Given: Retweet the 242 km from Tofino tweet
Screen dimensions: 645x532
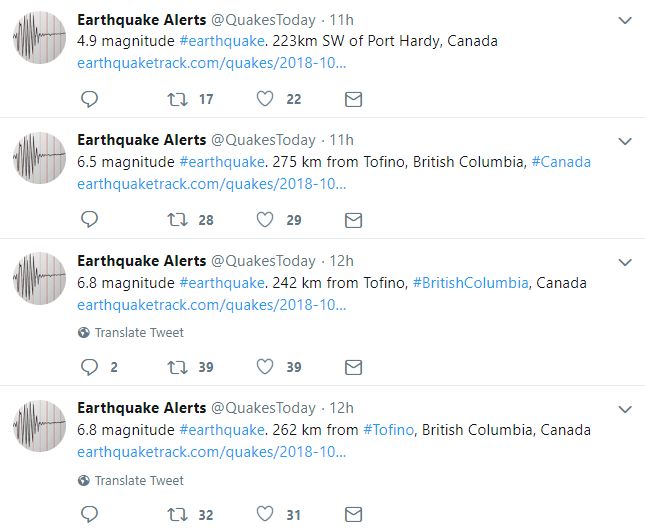Looking at the screenshot, I should coord(177,367).
